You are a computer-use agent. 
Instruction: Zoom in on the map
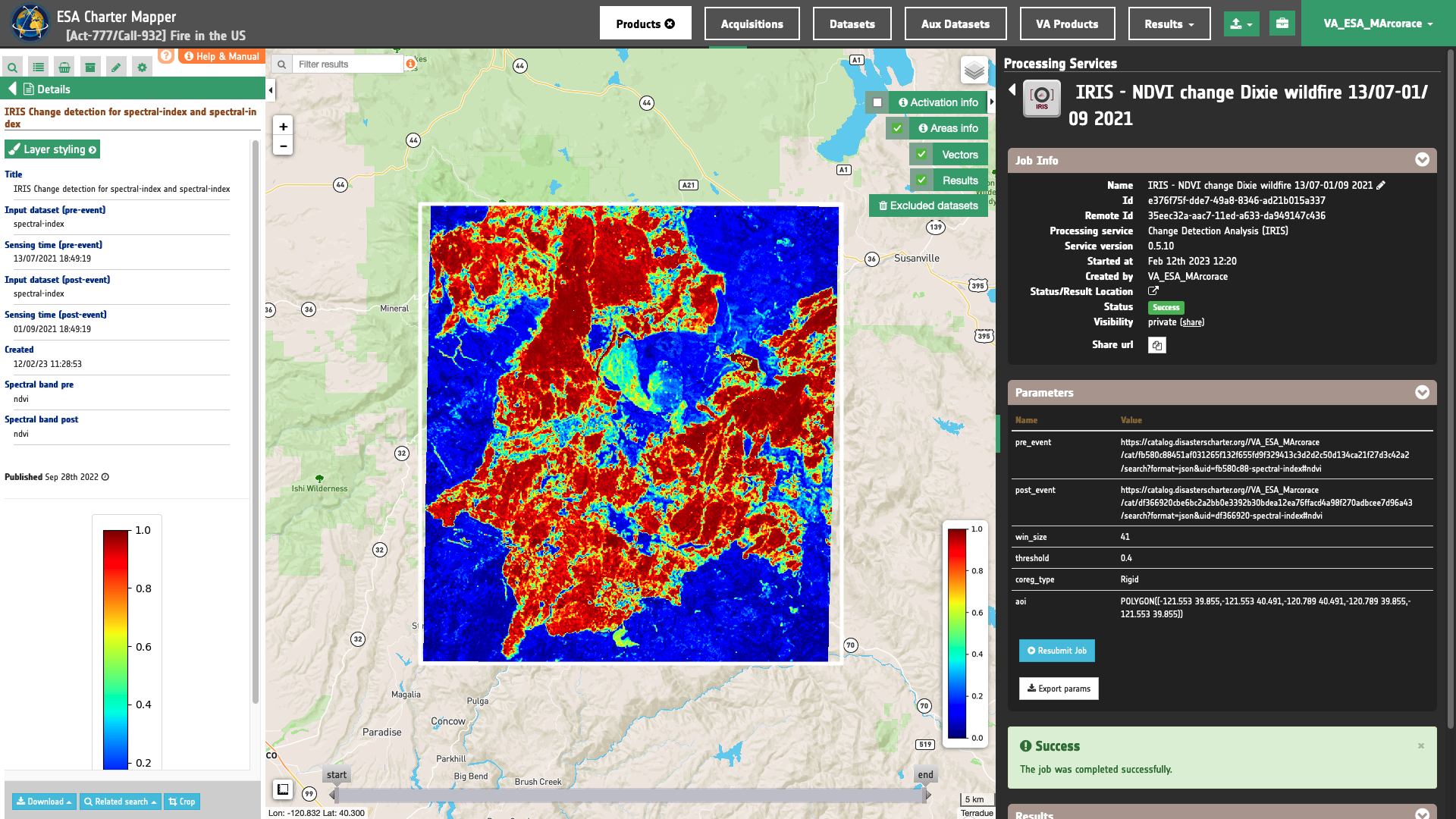point(283,127)
